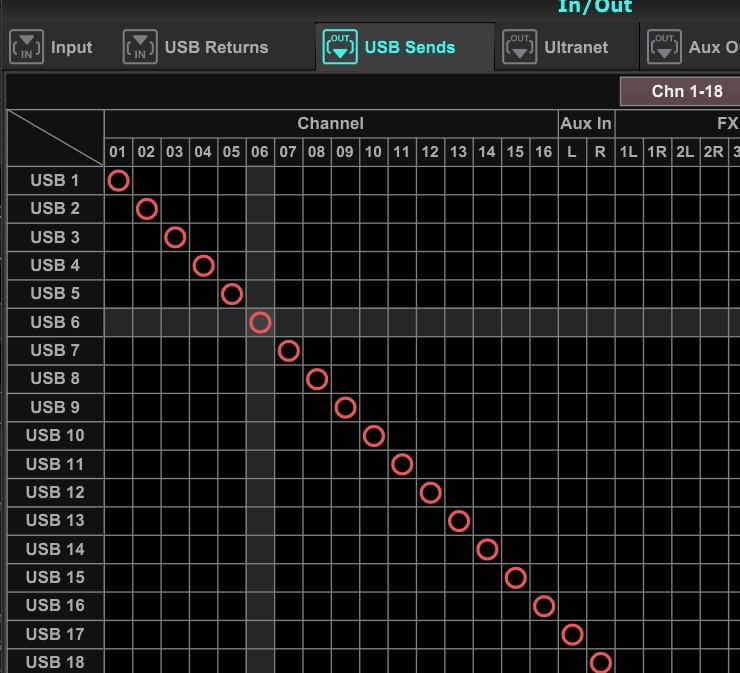The height and width of the screenshot is (673, 740).
Task: Open the USB Returns tab label
Action: coord(217,47)
